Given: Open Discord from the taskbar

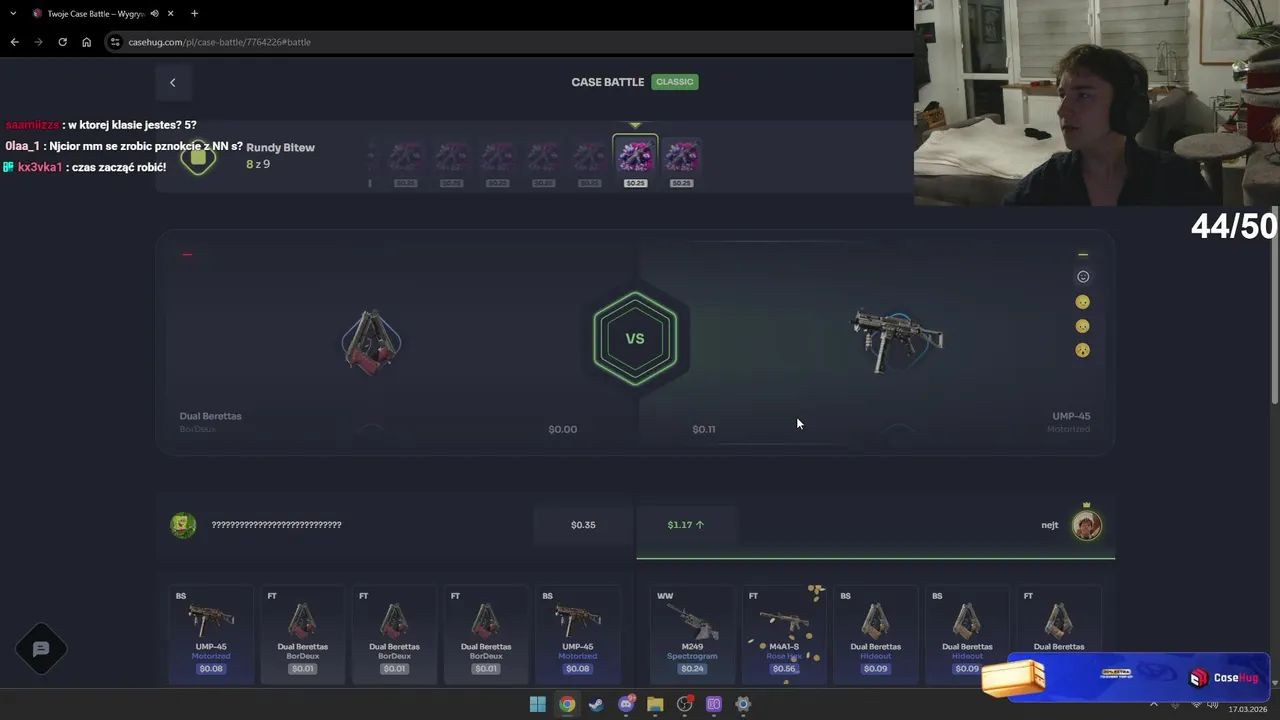Looking at the screenshot, I should (626, 704).
